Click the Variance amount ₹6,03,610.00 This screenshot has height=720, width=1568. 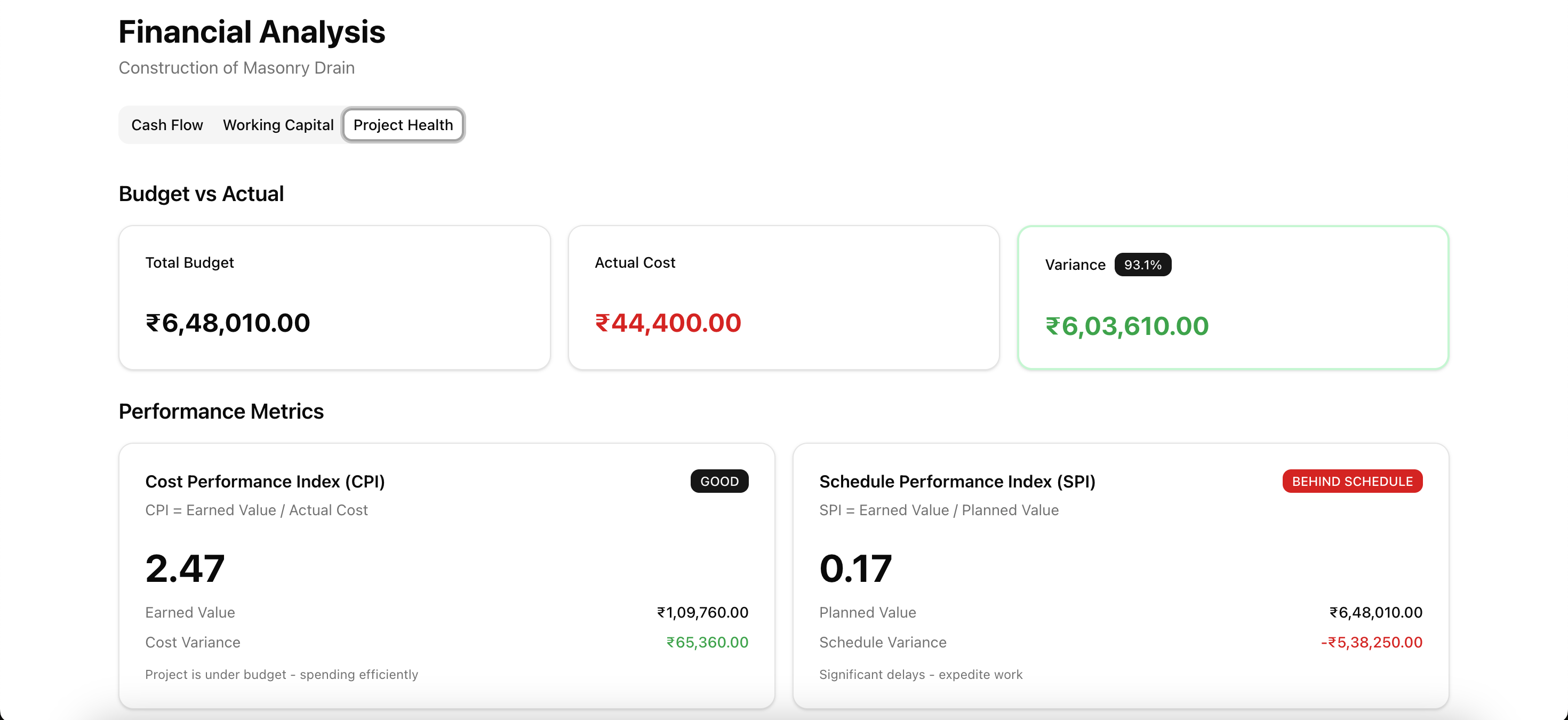tap(1127, 326)
